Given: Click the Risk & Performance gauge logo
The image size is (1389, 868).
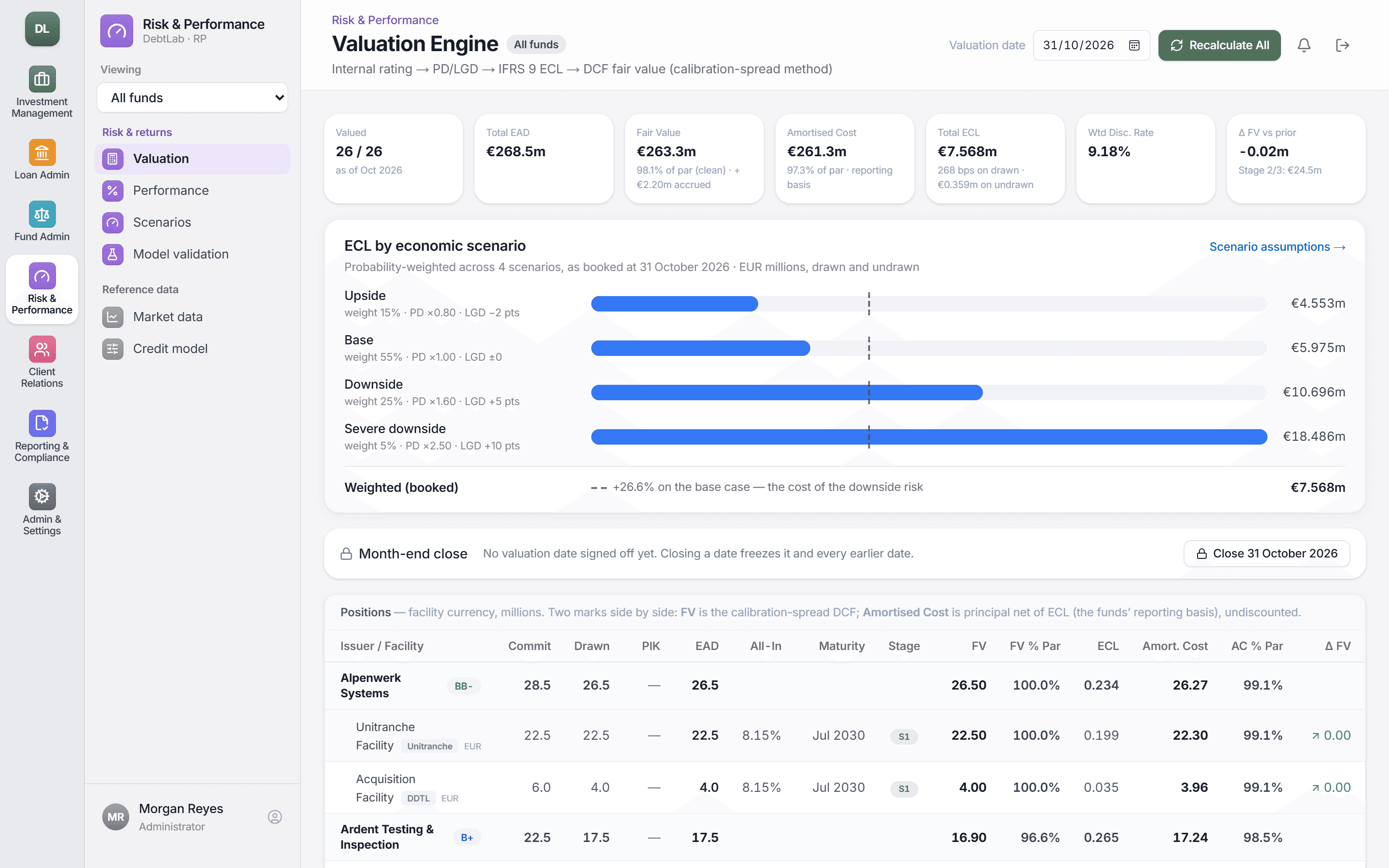Looking at the screenshot, I should click(117, 31).
